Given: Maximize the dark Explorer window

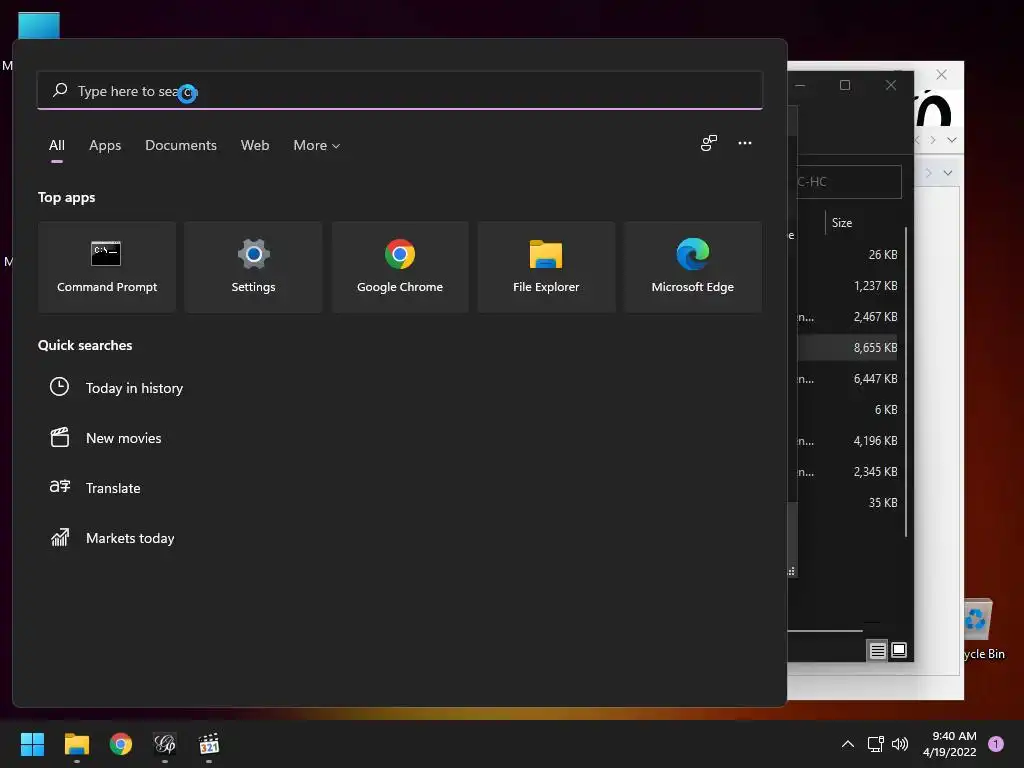Looking at the screenshot, I should (x=844, y=85).
